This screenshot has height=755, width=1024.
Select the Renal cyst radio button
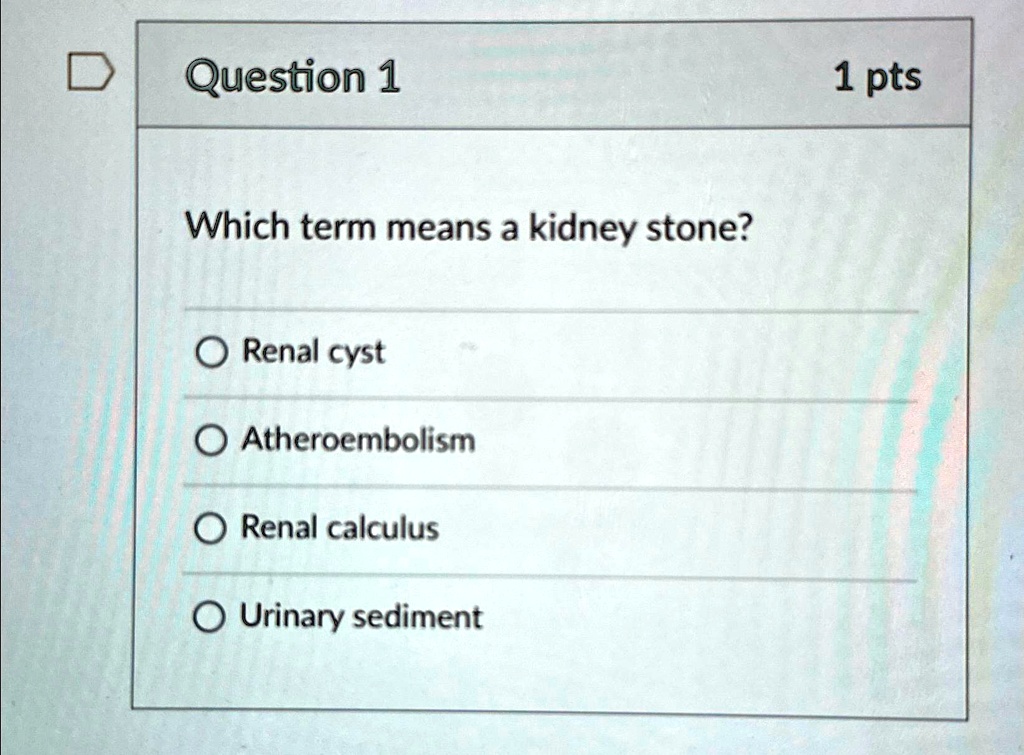[x=211, y=353]
